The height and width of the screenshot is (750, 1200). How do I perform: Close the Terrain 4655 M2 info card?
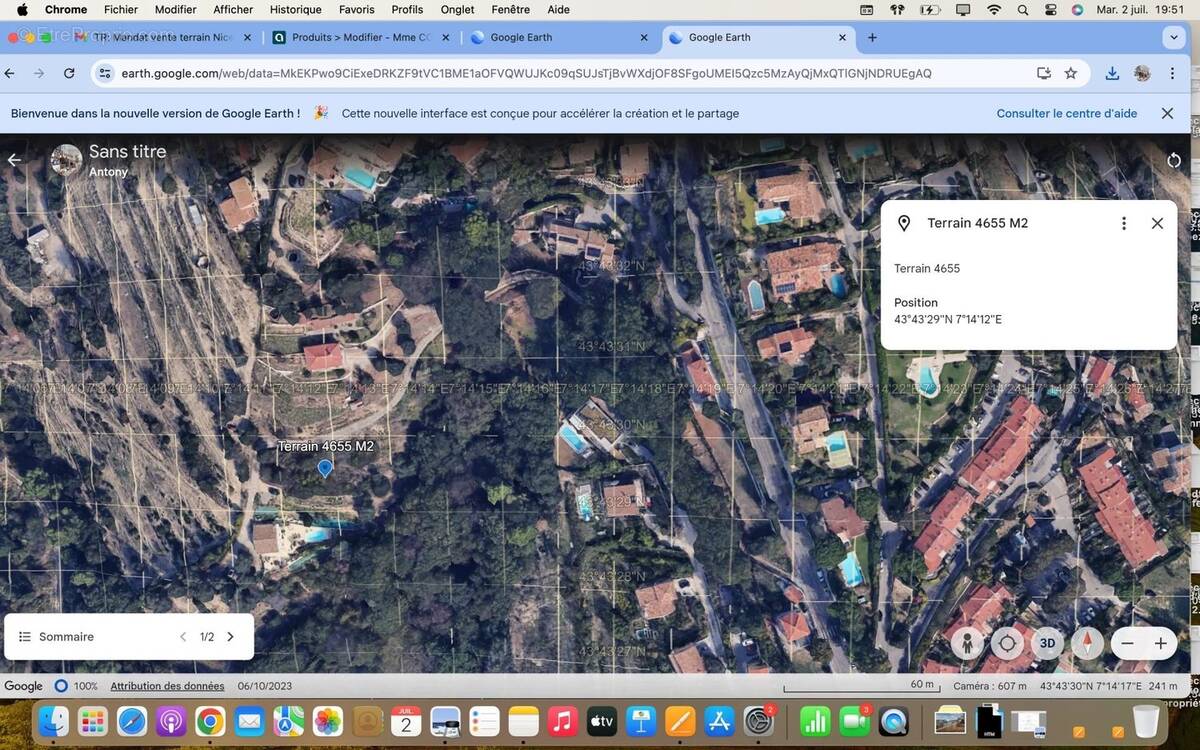[1157, 223]
